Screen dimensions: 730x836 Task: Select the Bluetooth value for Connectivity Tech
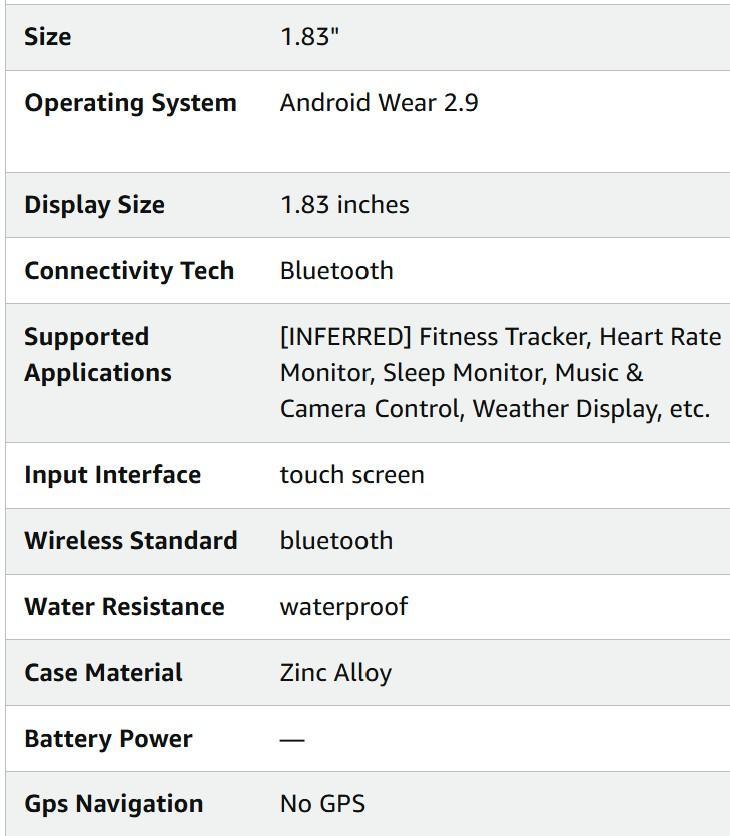[x=337, y=271]
